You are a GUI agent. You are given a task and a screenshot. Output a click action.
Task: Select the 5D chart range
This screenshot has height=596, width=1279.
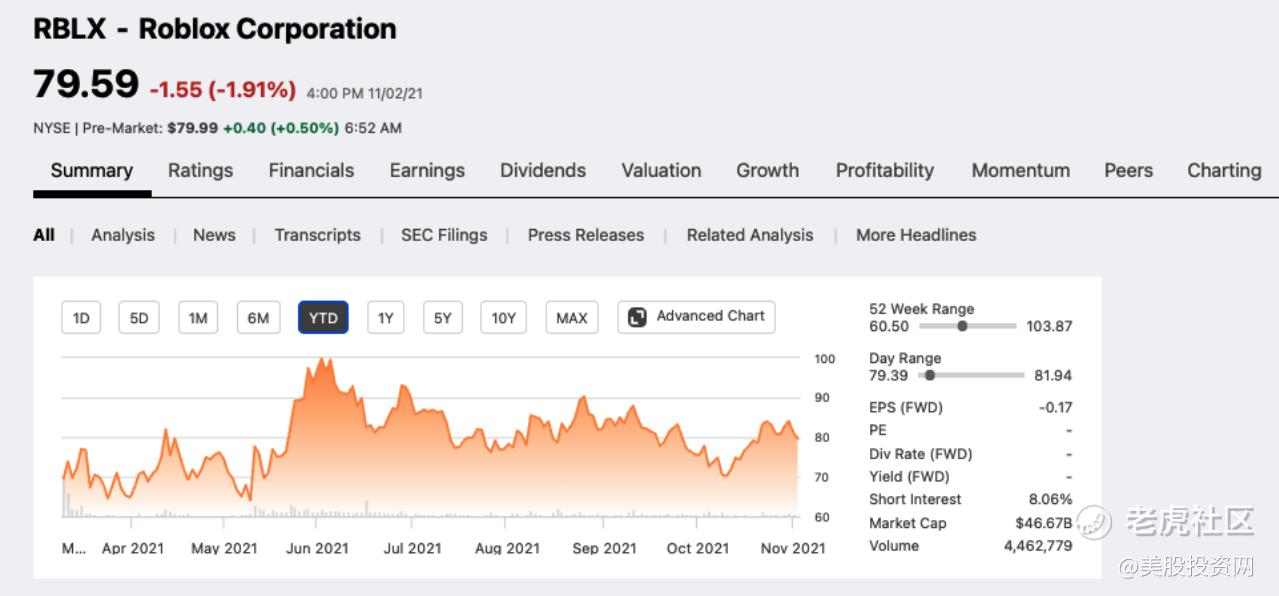click(139, 318)
